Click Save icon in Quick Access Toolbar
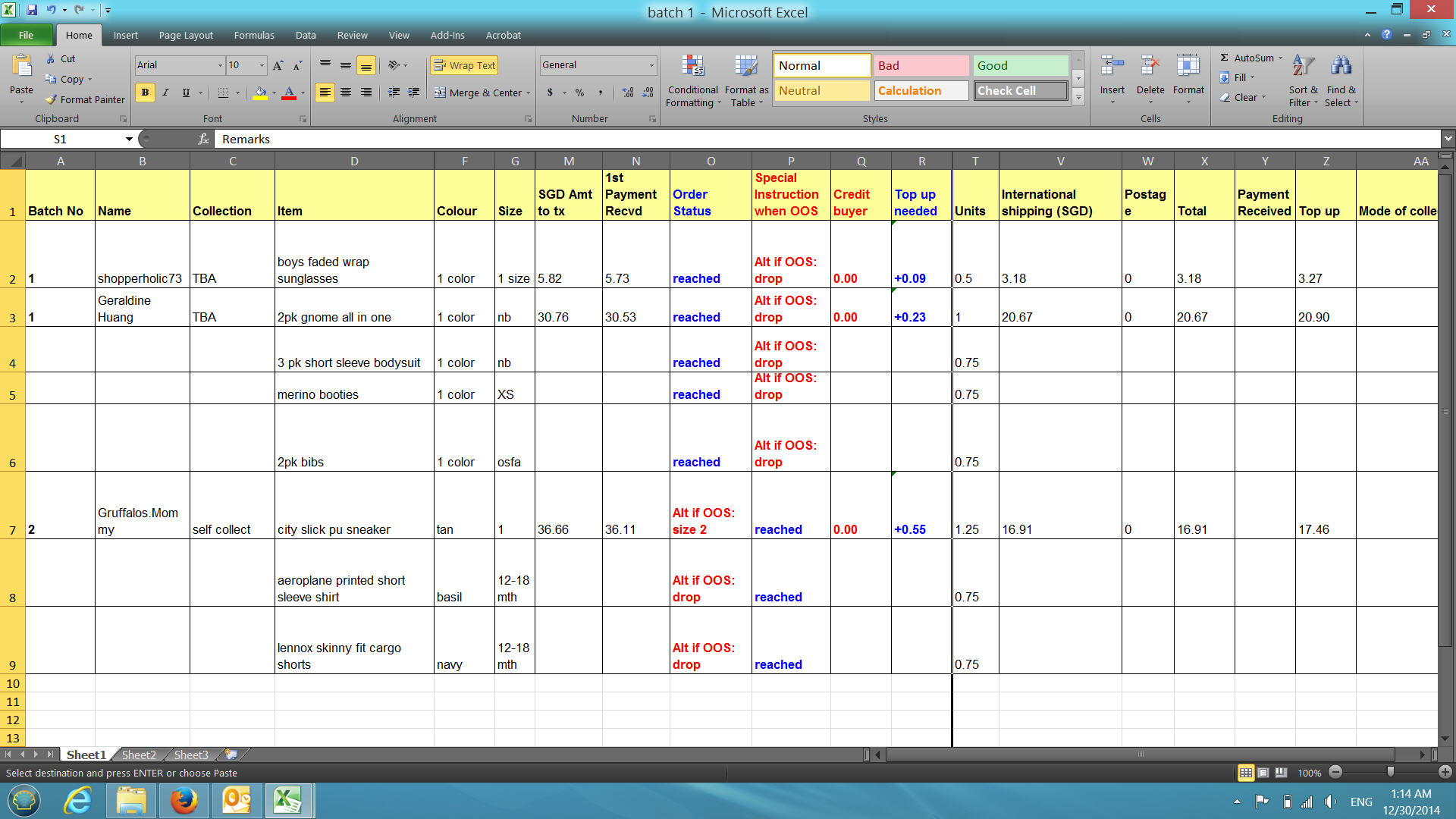 pyautogui.click(x=32, y=10)
